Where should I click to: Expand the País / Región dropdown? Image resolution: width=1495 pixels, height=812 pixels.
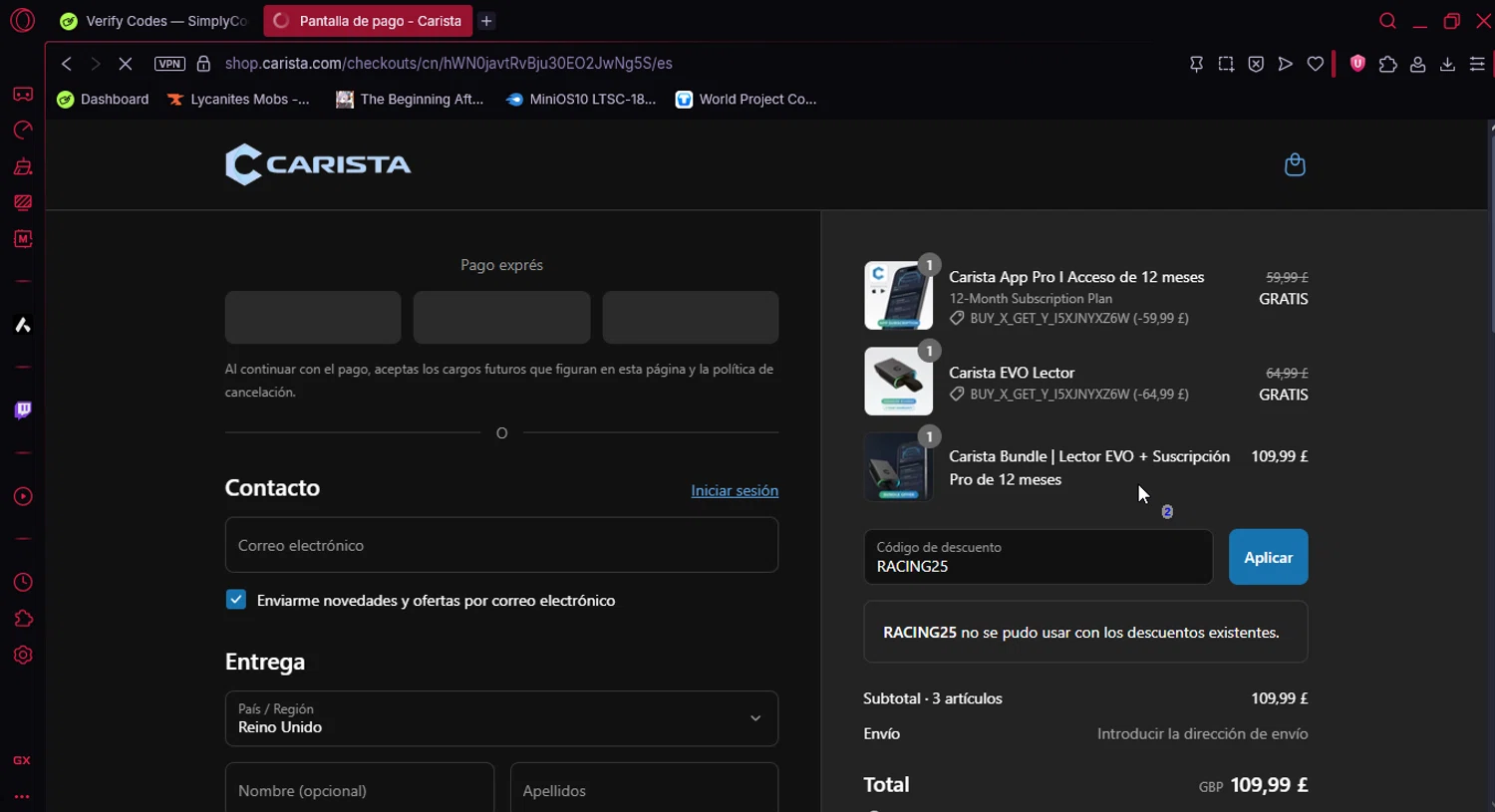(x=501, y=718)
